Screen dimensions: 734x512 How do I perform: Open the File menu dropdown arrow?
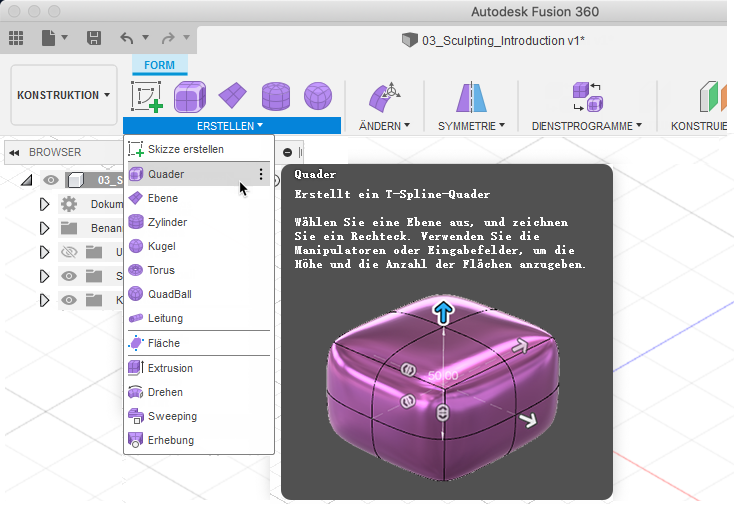[65, 37]
